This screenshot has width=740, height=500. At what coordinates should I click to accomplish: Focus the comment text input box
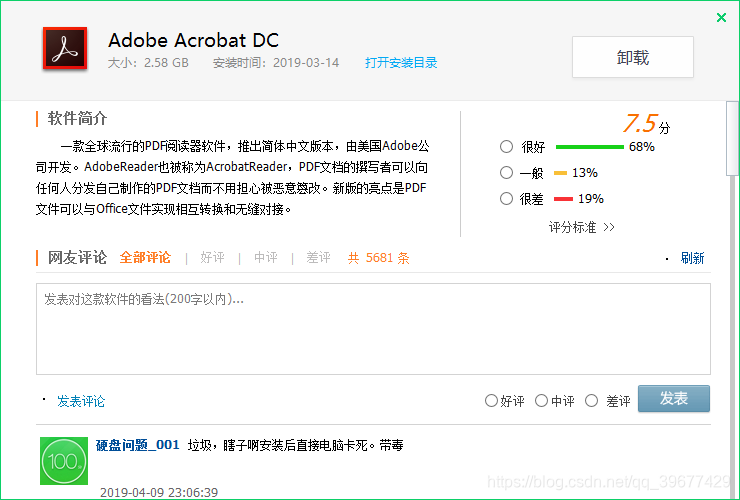click(373, 329)
